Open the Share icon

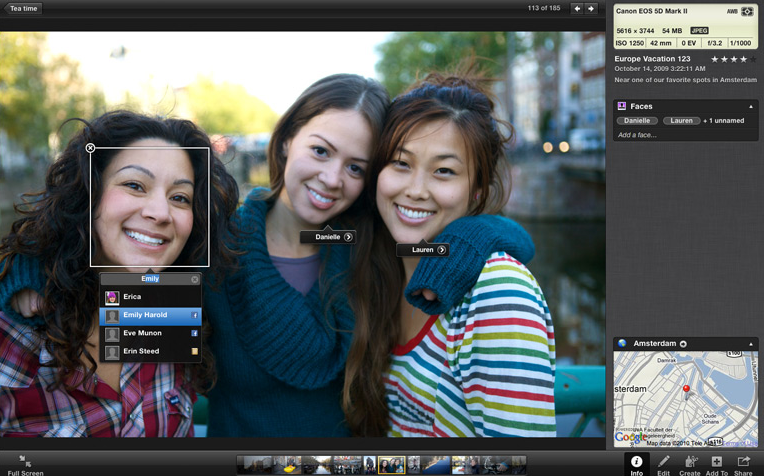(743, 463)
